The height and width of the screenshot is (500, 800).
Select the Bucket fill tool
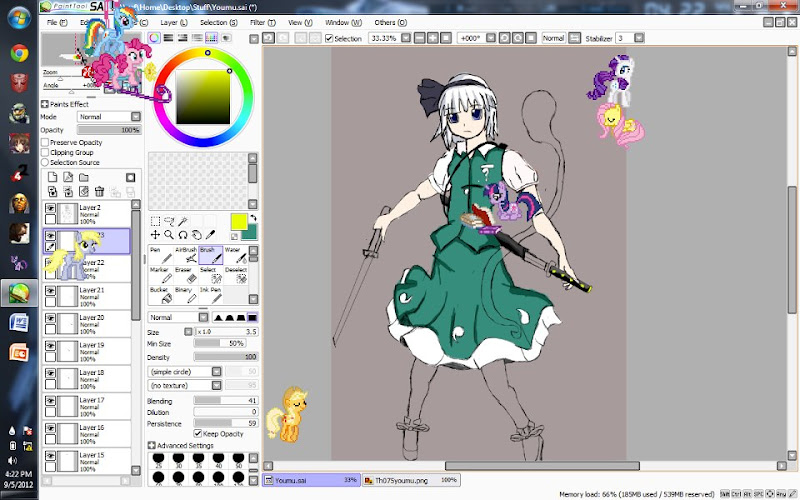click(160, 295)
